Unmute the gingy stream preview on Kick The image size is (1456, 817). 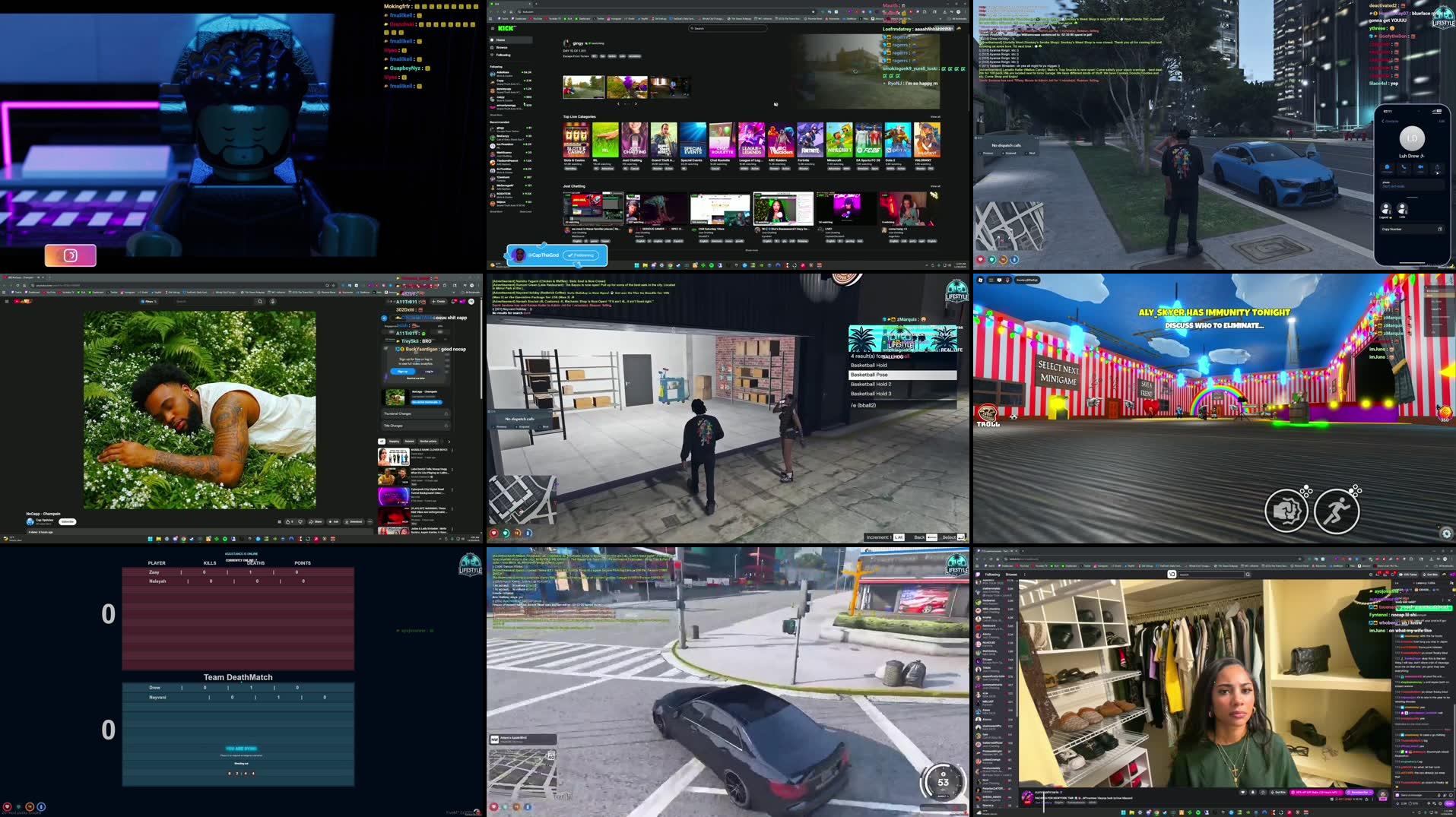point(776,104)
